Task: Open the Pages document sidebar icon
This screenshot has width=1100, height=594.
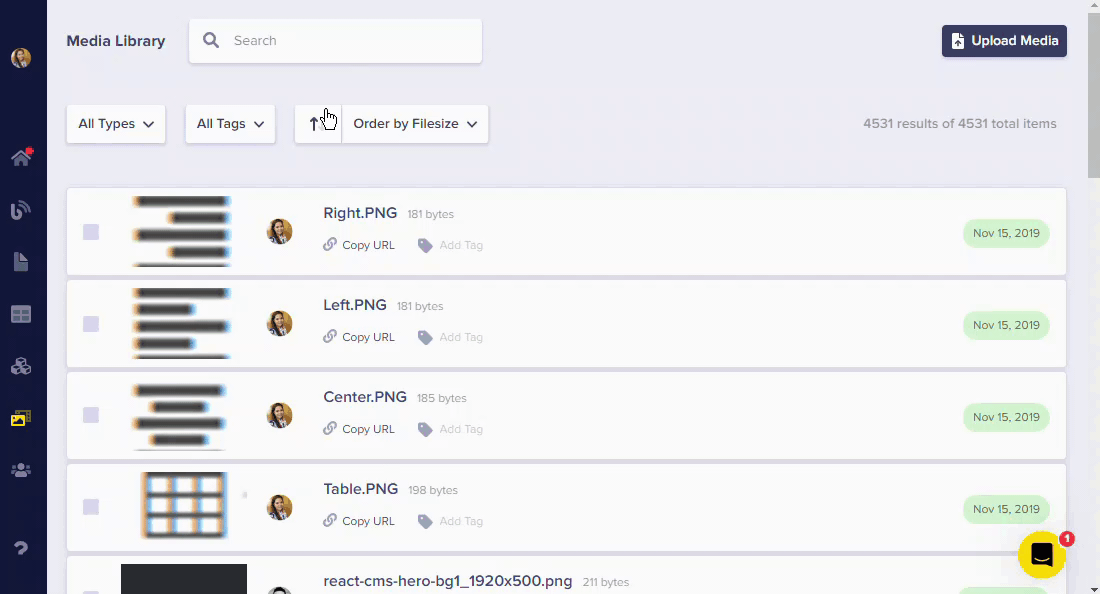Action: (21, 262)
